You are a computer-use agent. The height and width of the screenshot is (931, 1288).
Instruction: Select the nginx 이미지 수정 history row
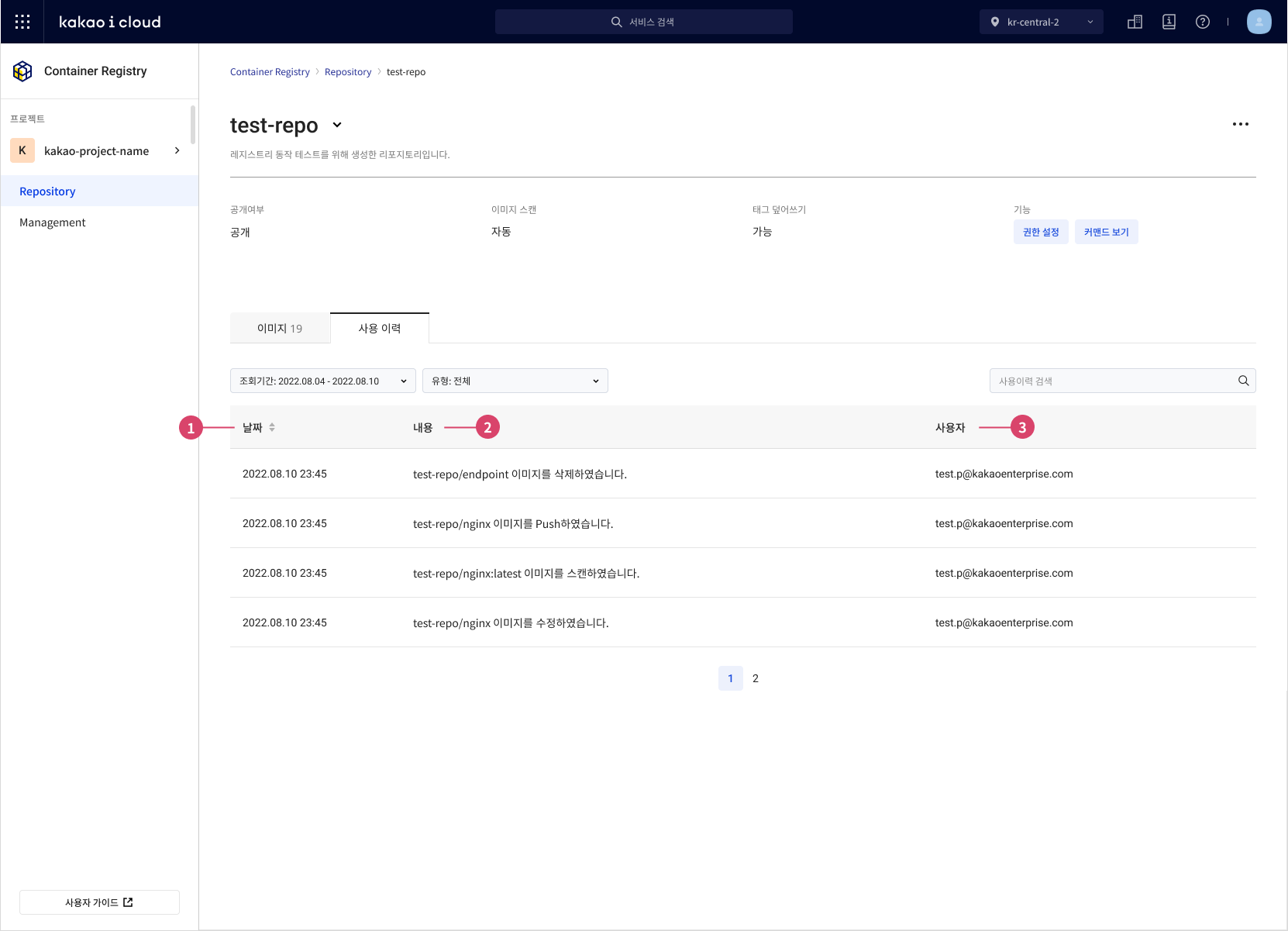coord(743,622)
